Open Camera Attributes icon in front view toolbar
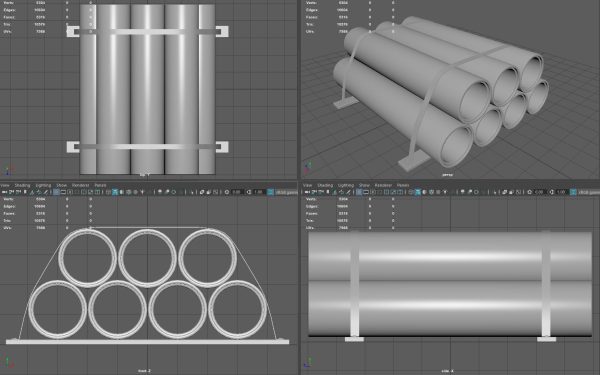 (x=18, y=192)
